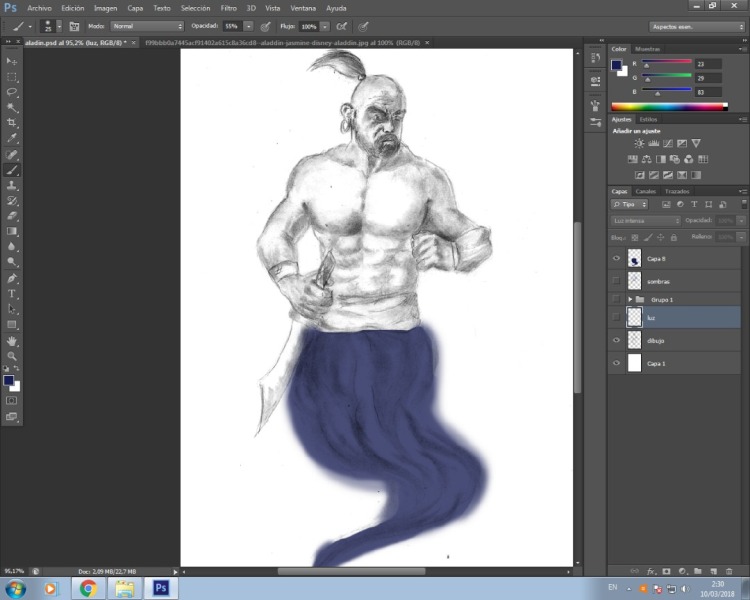
Task: Open the Filtro menu
Action: click(x=229, y=8)
